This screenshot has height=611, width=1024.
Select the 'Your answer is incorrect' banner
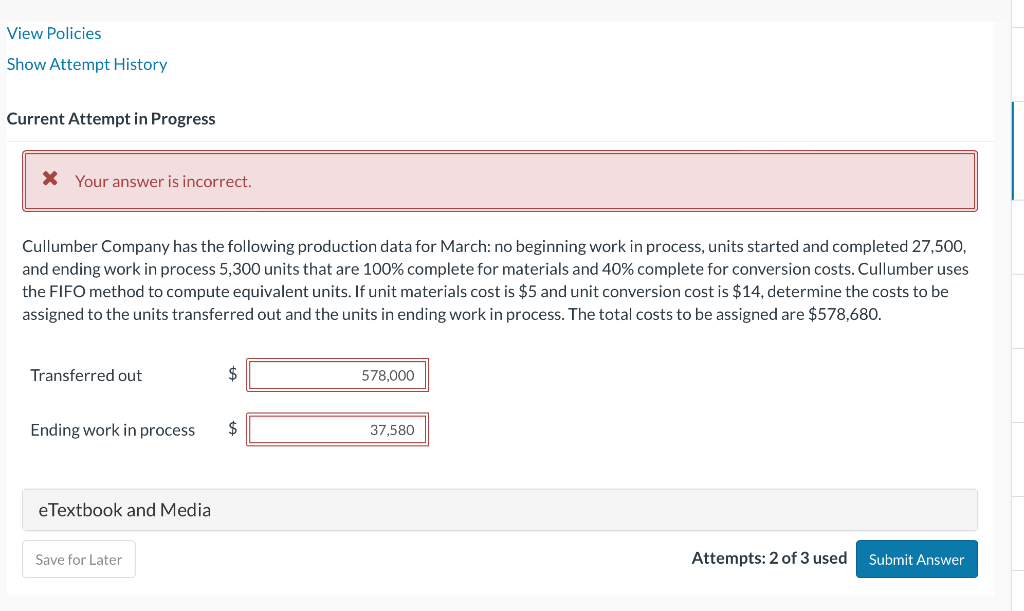500,181
